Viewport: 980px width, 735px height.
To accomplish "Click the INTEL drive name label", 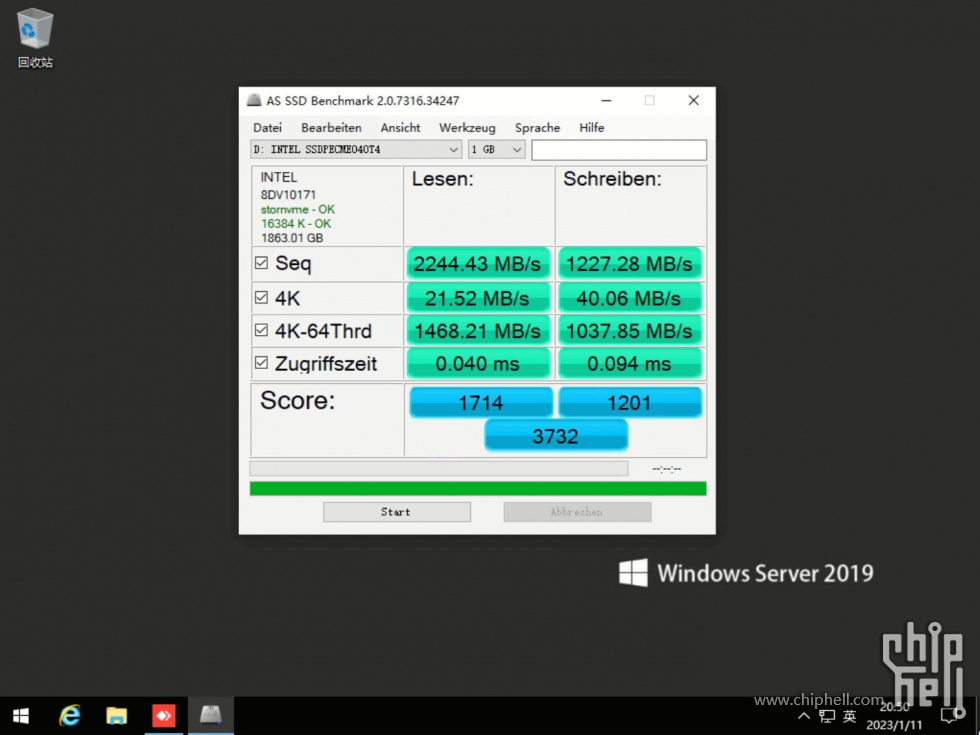I will pyautogui.click(x=279, y=177).
